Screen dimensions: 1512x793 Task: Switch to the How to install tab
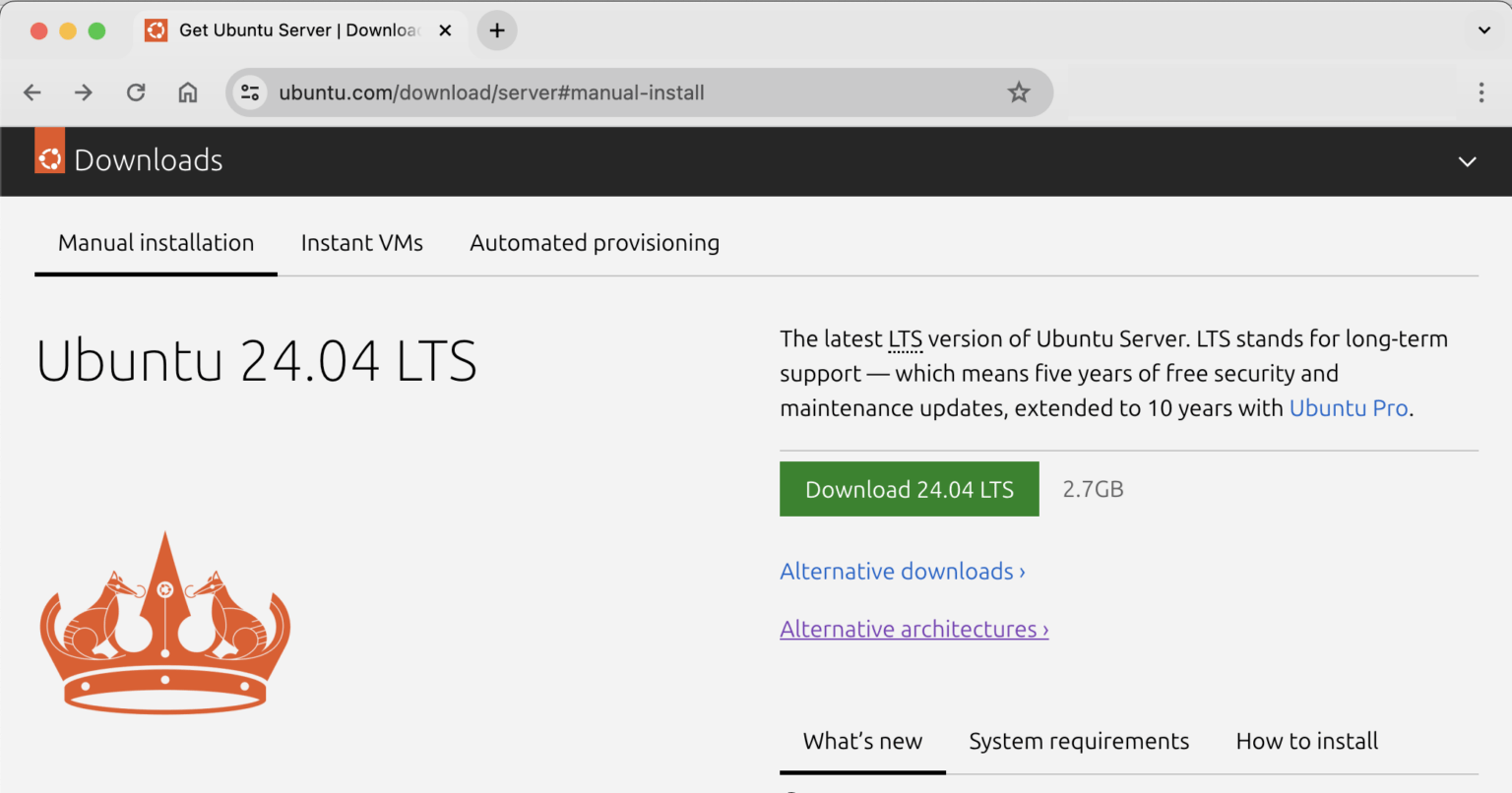(x=1306, y=741)
